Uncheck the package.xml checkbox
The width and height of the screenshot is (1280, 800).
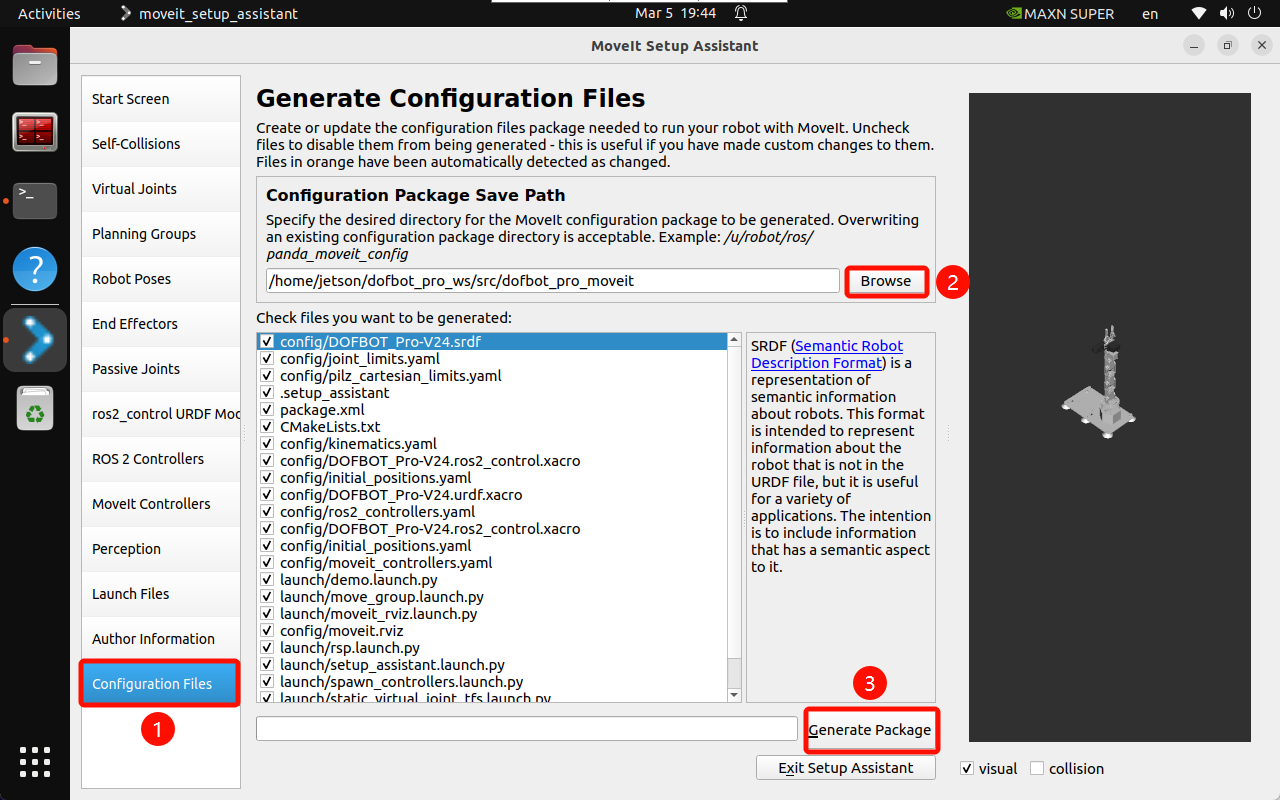[x=267, y=410]
